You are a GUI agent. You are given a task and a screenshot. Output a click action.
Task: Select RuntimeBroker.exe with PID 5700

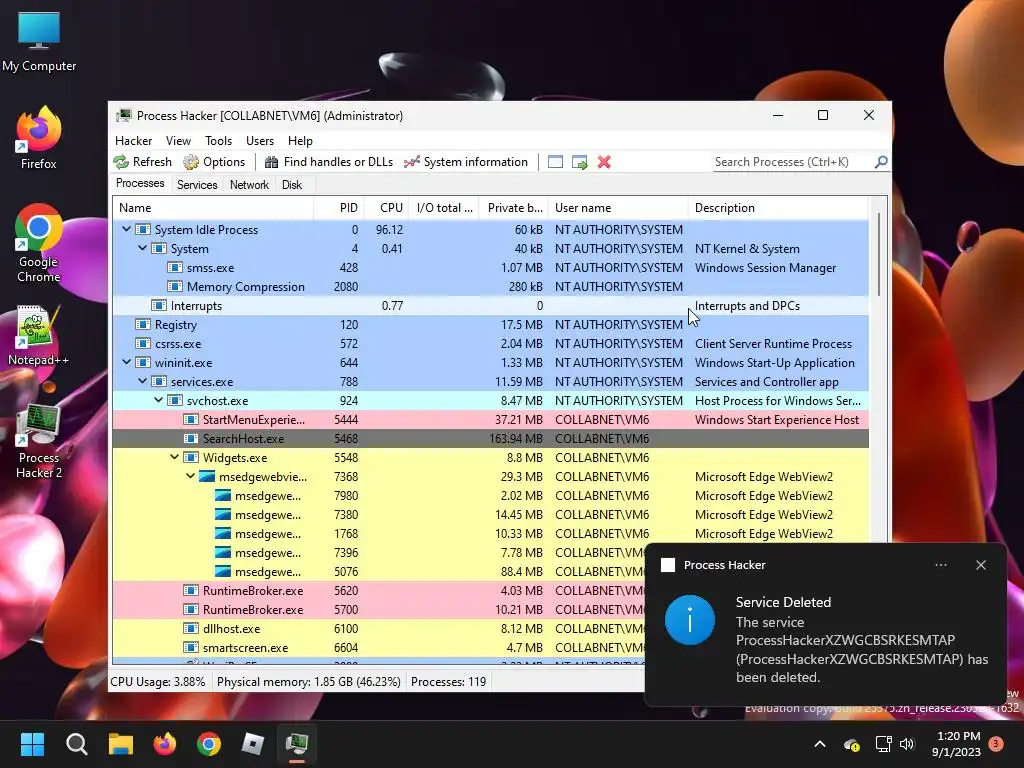[379, 609]
